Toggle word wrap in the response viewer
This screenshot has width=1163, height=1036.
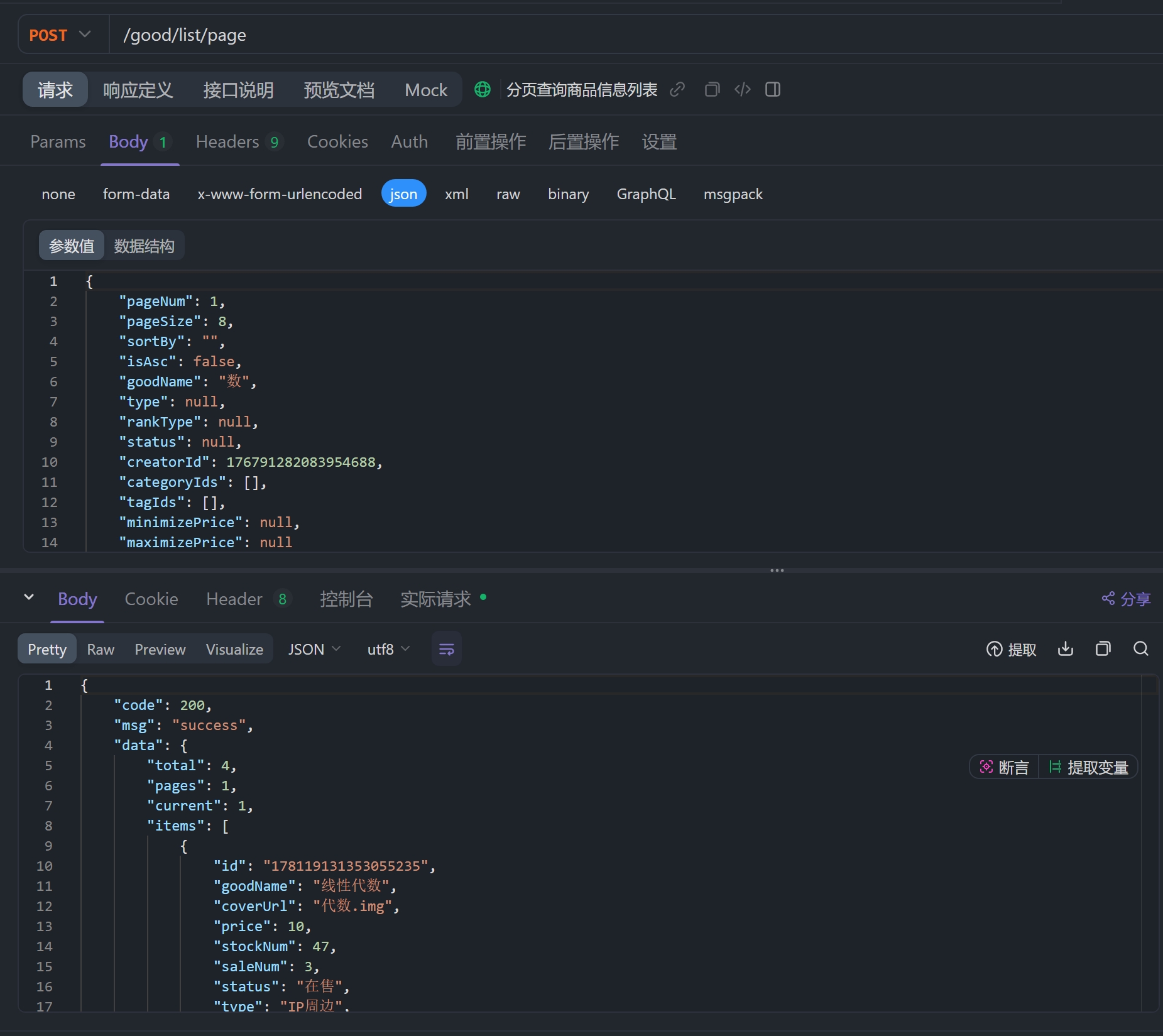(446, 649)
